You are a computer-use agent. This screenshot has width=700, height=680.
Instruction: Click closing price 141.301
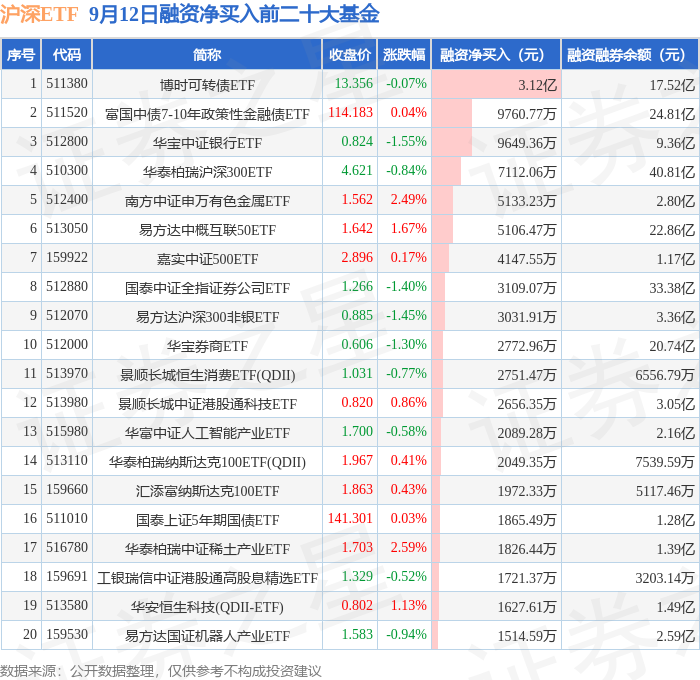(350, 519)
